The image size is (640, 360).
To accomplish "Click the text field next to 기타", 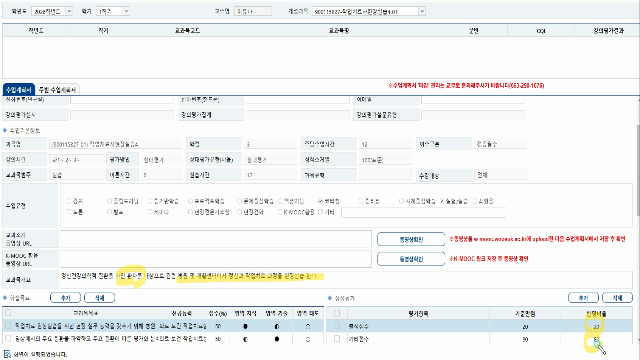I will coord(423,212).
